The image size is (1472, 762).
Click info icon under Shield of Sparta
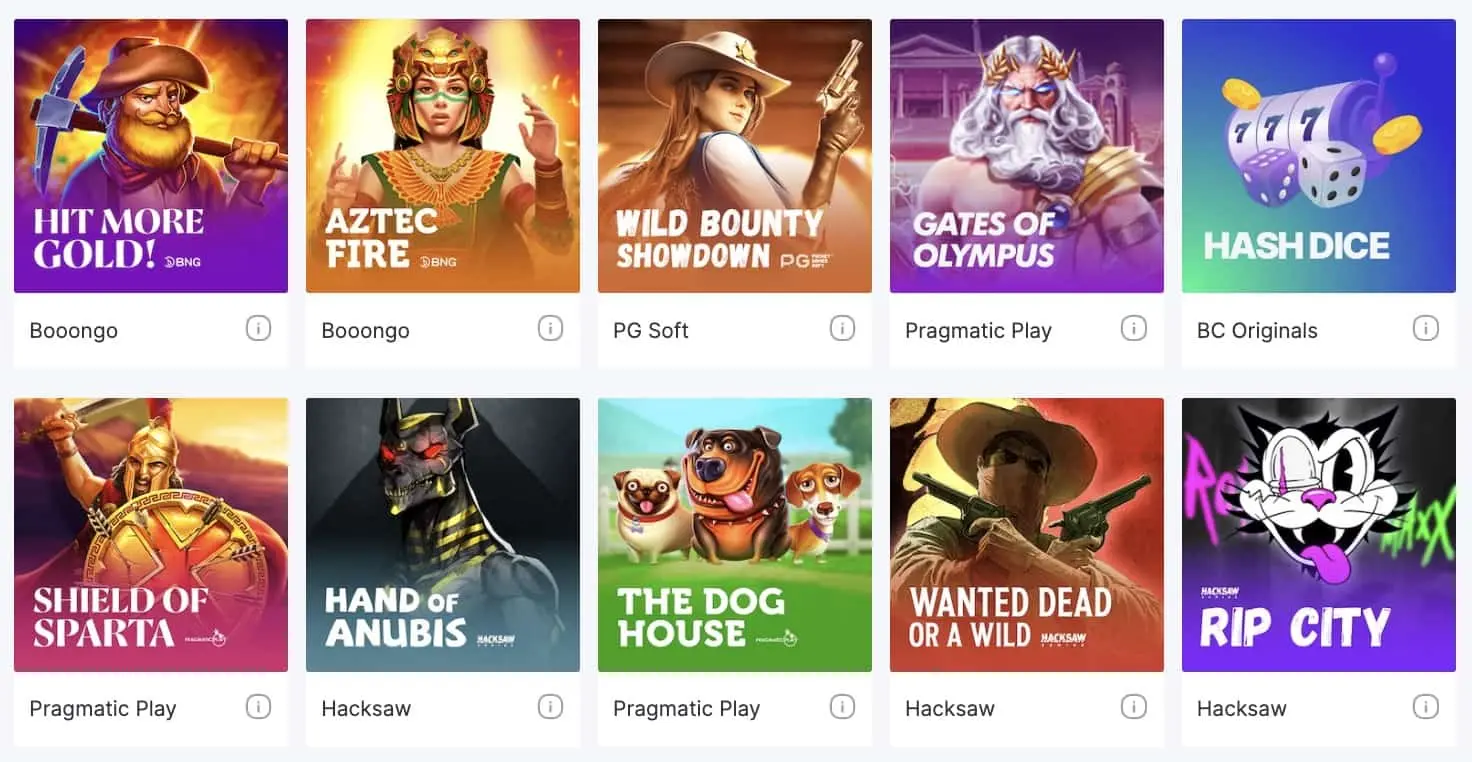[258, 707]
